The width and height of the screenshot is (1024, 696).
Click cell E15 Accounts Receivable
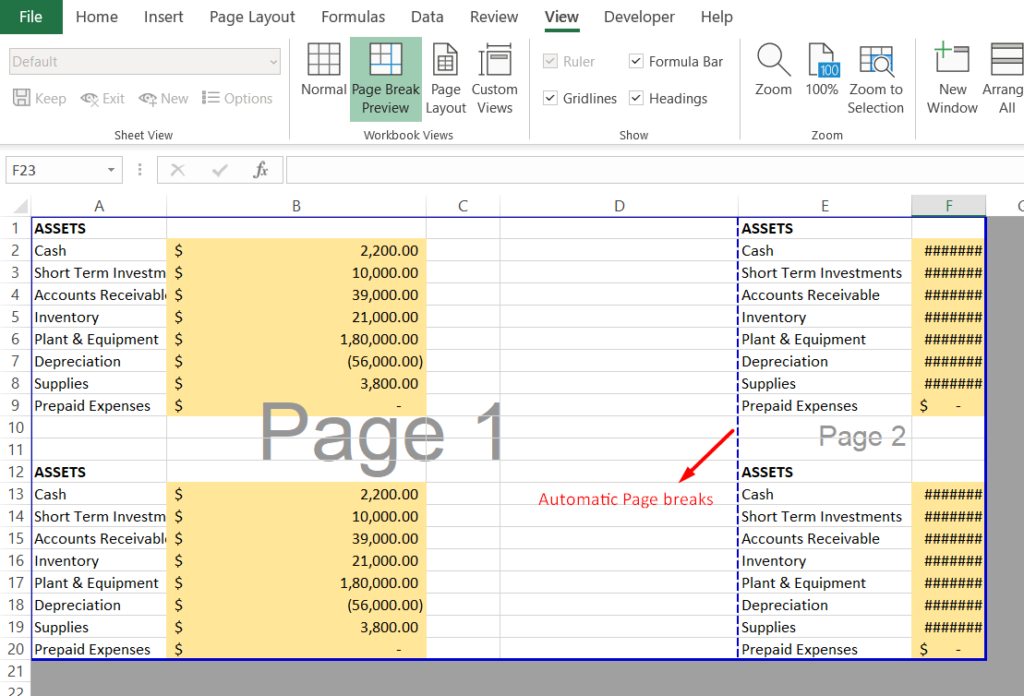[x=825, y=539]
